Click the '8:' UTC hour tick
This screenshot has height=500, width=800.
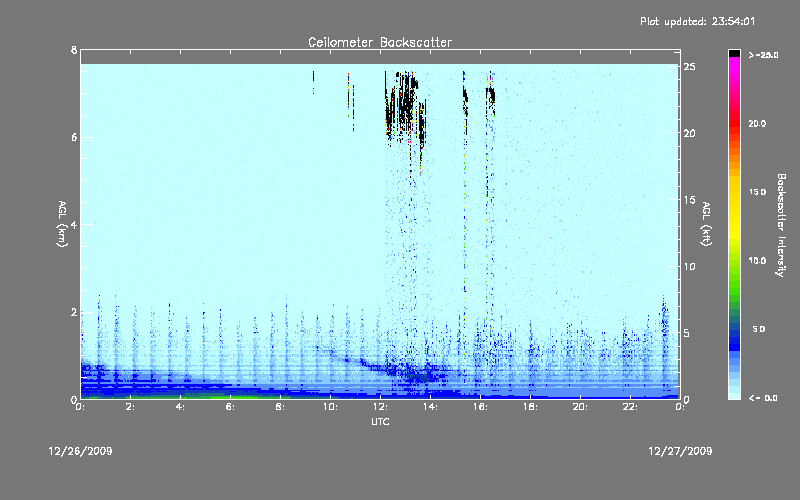(x=281, y=407)
